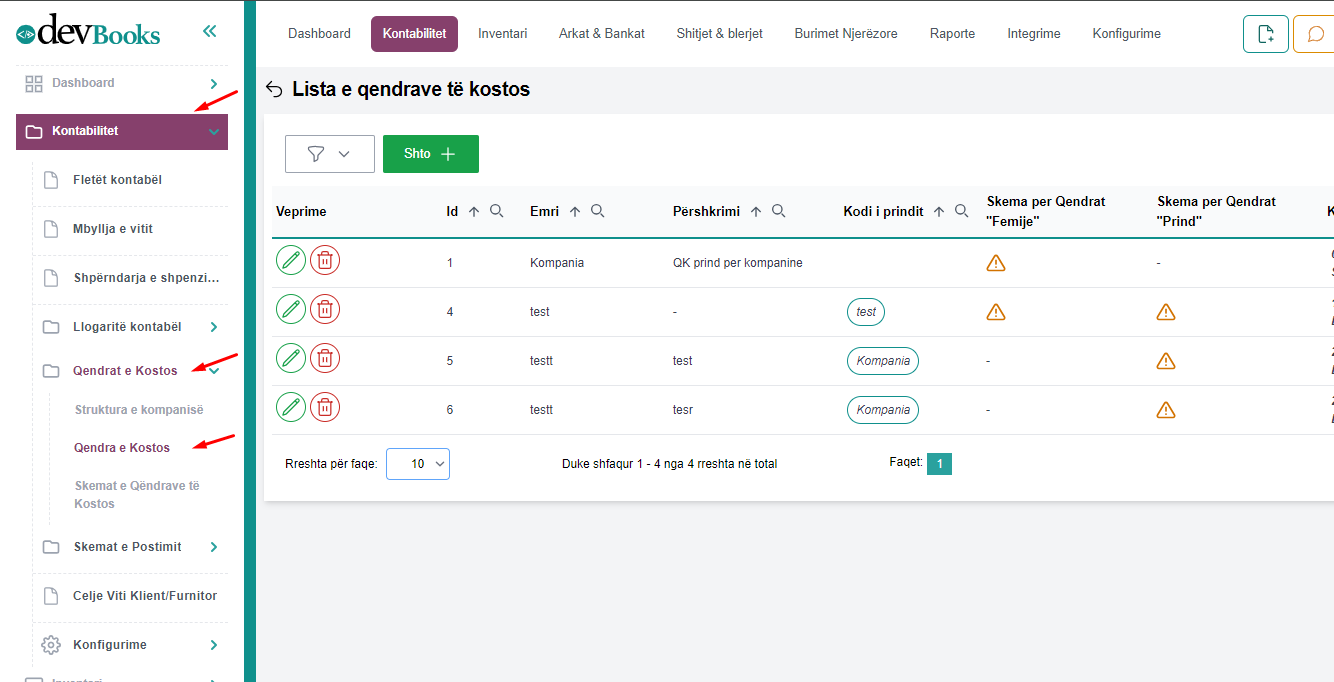Screen dimensions: 1334x682
Task: Go to page 1 in pagination
Action: (x=939, y=464)
